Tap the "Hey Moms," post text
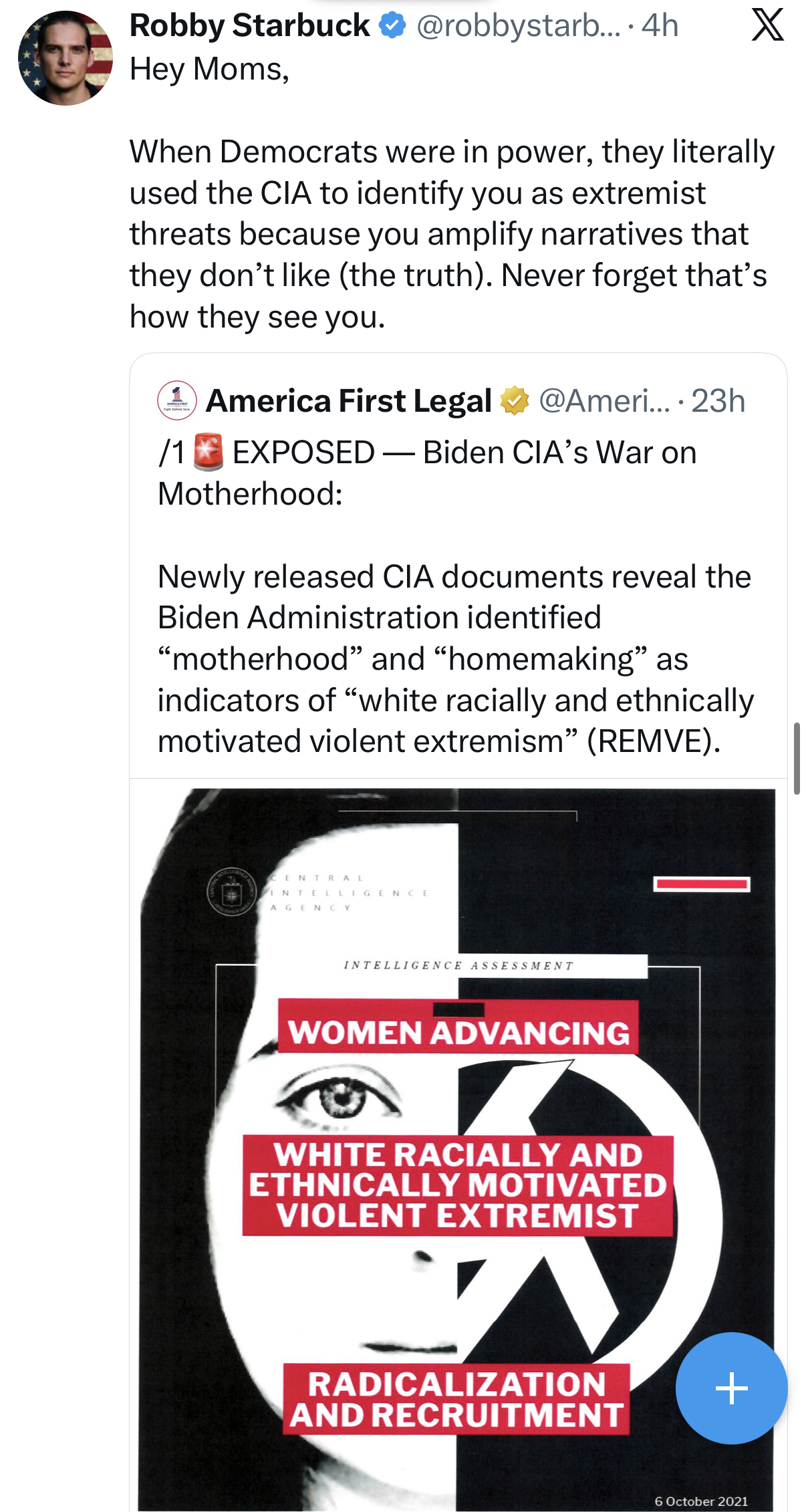Viewport: 806px width, 1512px height. pos(209,69)
